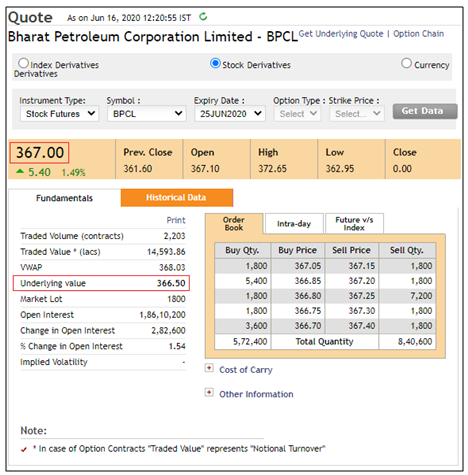Click the Get Data button
This screenshot has width=468, height=475.
[425, 111]
